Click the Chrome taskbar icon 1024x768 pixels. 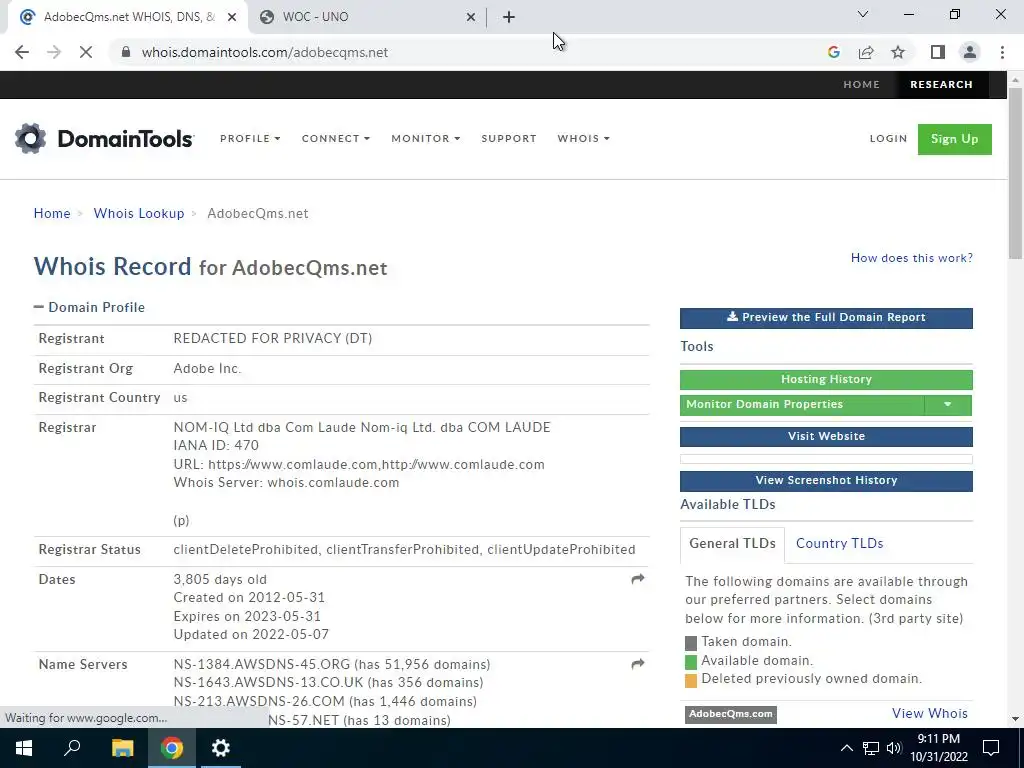(172, 748)
